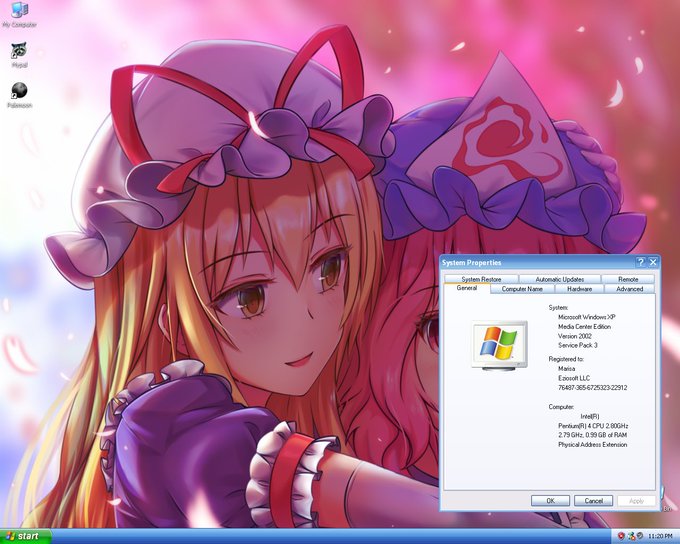Open the Hardware tab

pos(579,289)
